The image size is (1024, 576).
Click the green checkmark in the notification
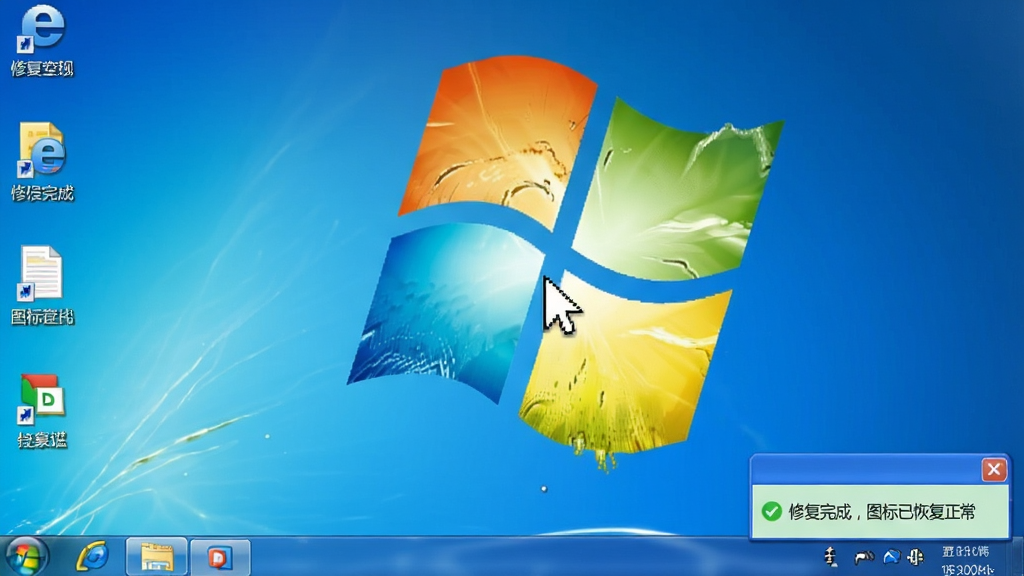coord(771,511)
